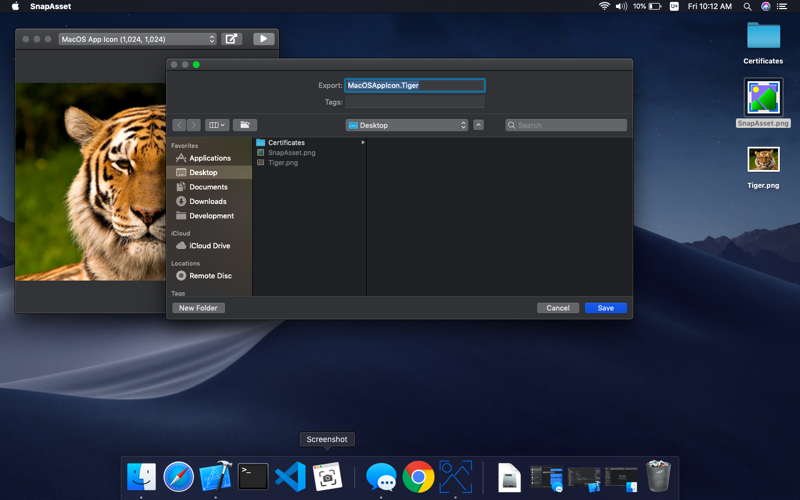
Task: Open Notification Center in the menu bar
Action: tap(782, 6)
